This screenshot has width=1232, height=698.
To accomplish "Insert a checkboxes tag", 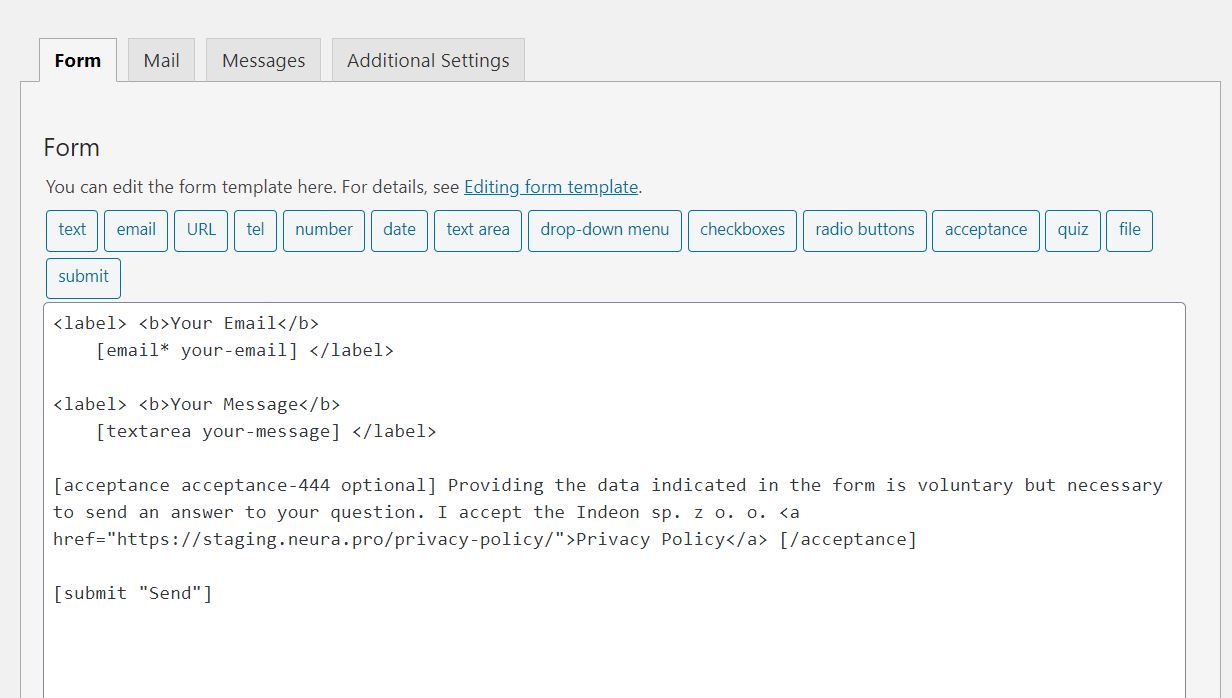I will click(742, 230).
